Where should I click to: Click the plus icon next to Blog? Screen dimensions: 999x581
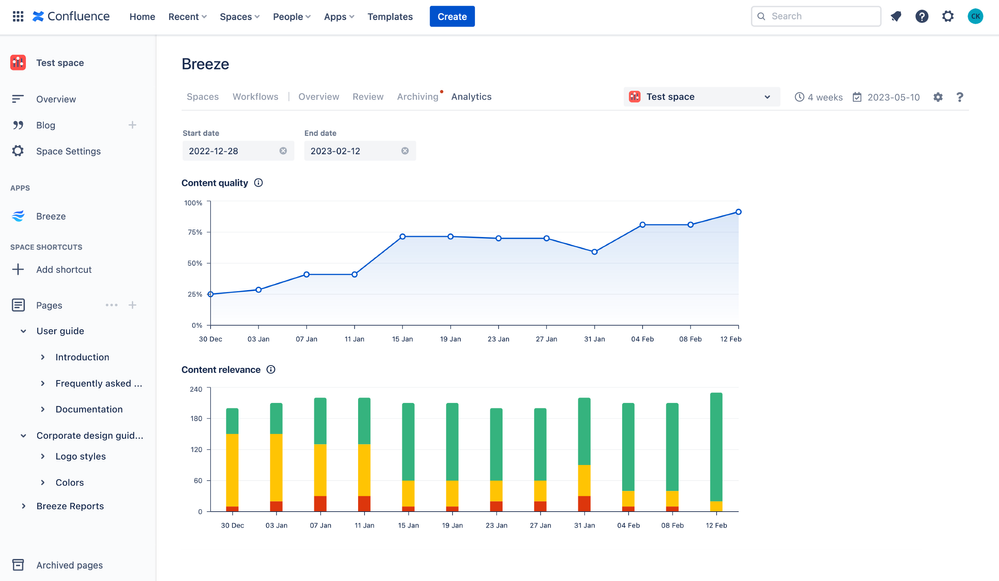(132, 125)
